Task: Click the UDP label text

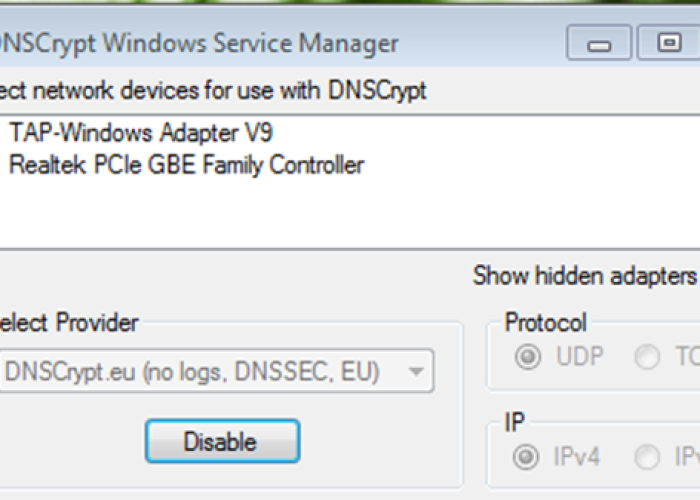Action: pos(579,357)
